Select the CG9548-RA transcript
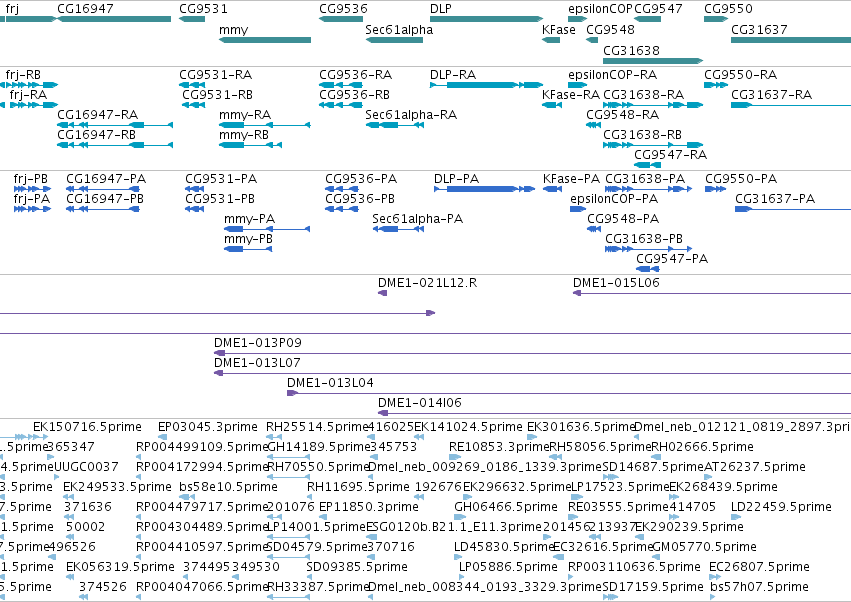This screenshot has width=851, height=602. click(x=593, y=125)
